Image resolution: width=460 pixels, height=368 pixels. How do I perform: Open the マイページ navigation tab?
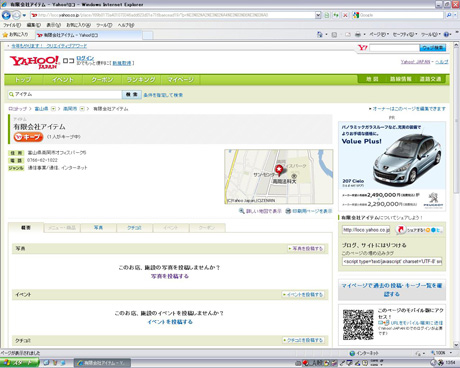pos(180,80)
